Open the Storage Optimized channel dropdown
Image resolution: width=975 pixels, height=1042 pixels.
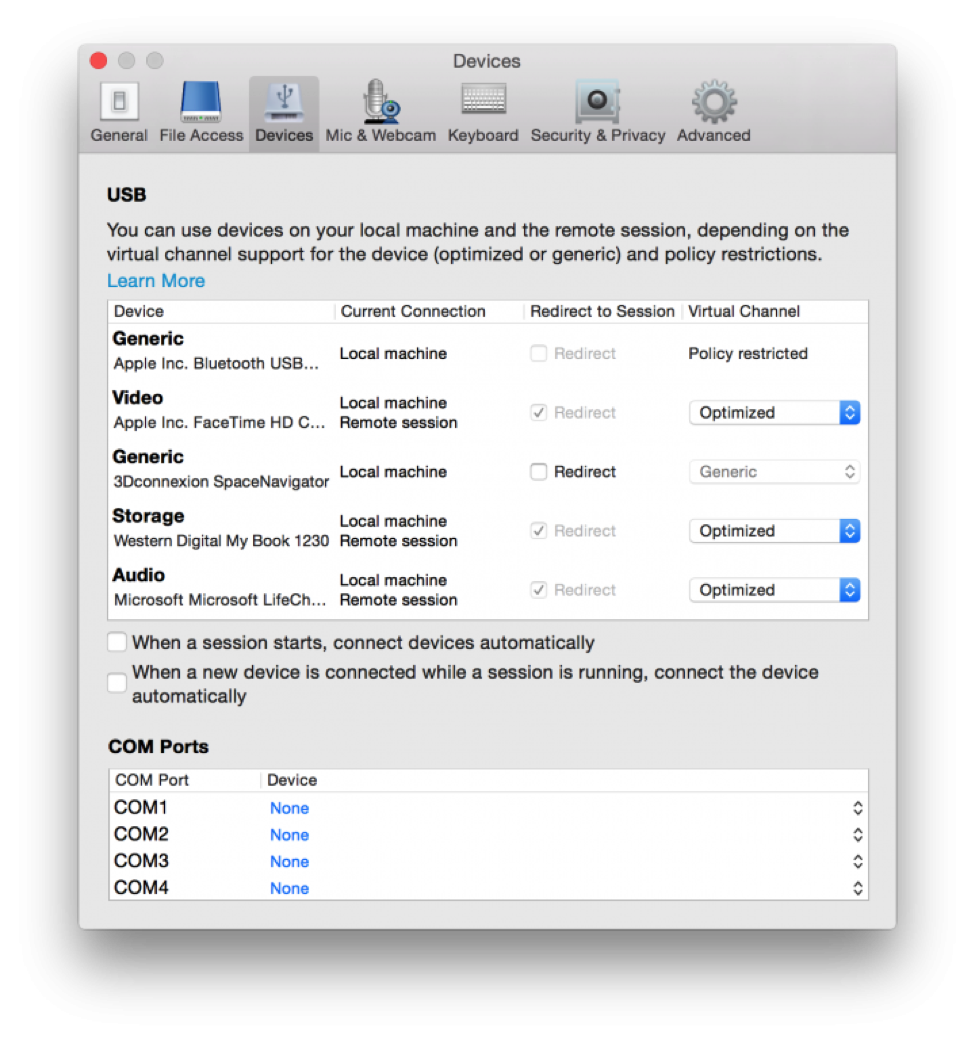(774, 530)
